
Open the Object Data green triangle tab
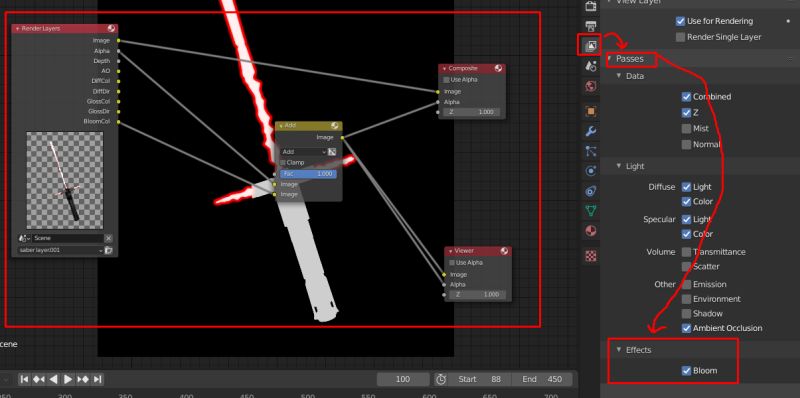click(590, 211)
